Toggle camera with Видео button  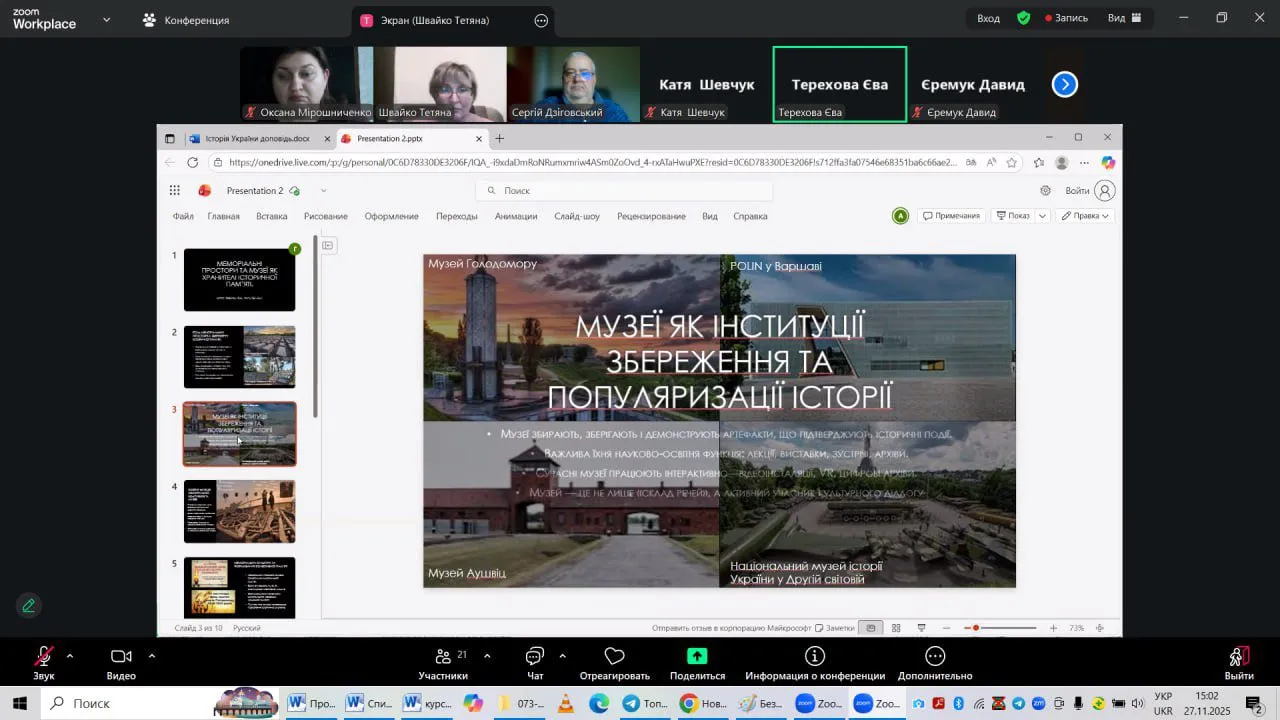(121, 658)
